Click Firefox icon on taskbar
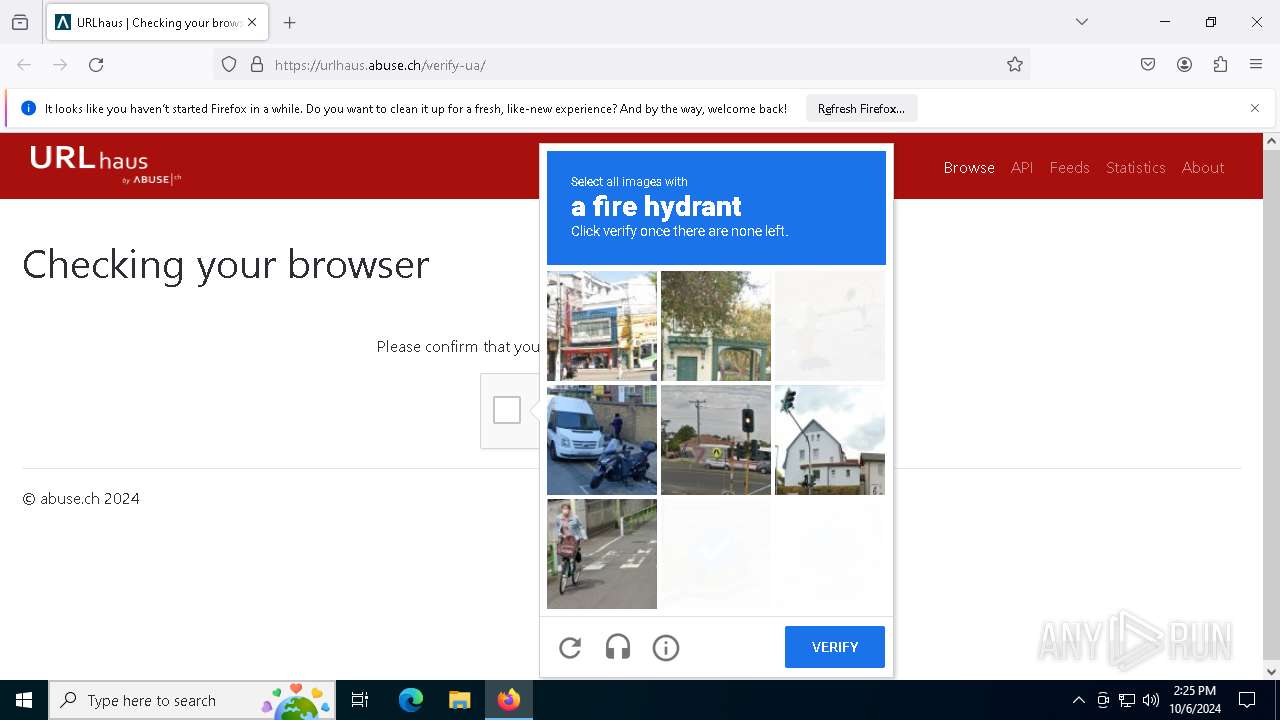This screenshot has height=720, width=1280. (509, 700)
